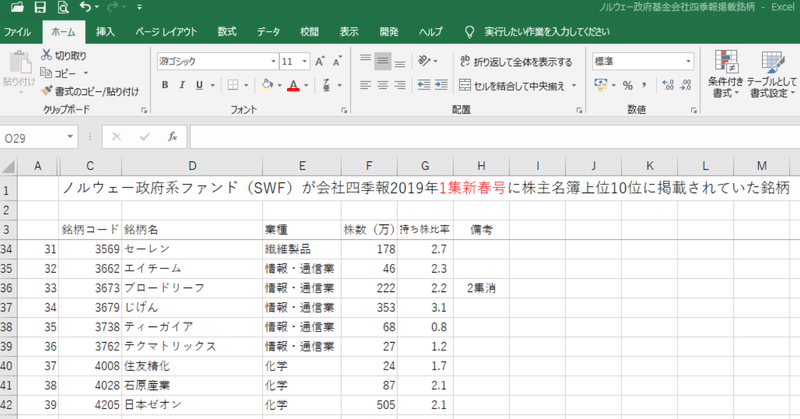Screen dimensions: 800x419
Task: Apply fill color with paint bucket
Action: tap(267, 85)
